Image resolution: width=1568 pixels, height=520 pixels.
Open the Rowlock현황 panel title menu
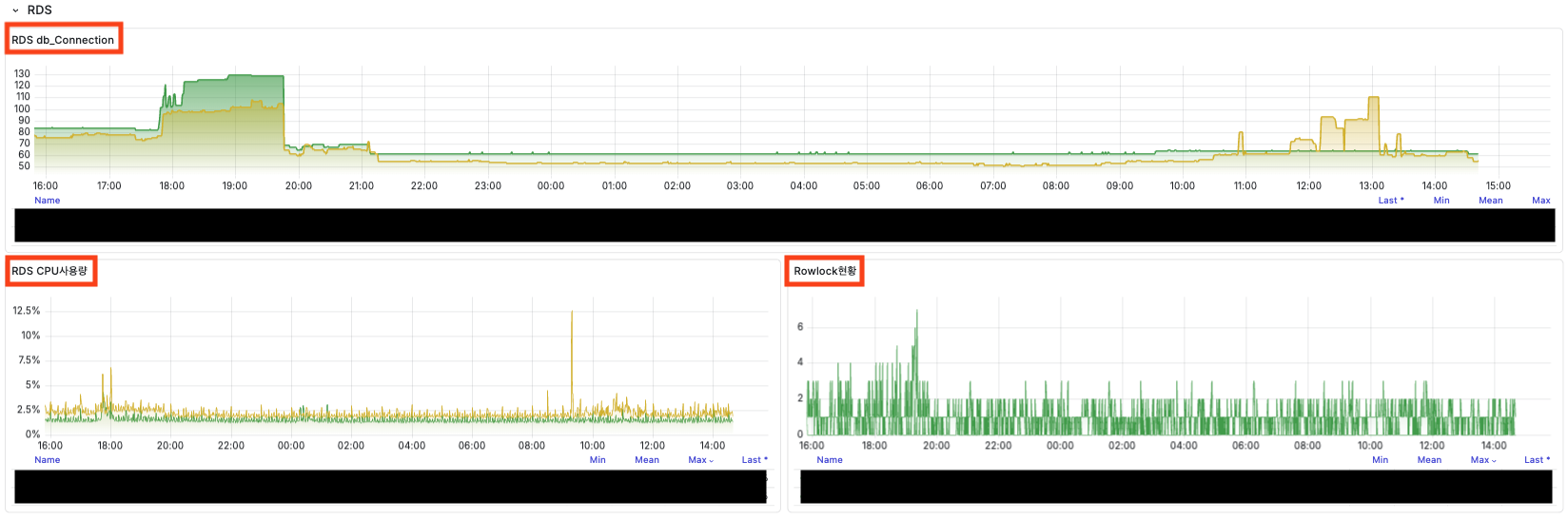tap(825, 271)
